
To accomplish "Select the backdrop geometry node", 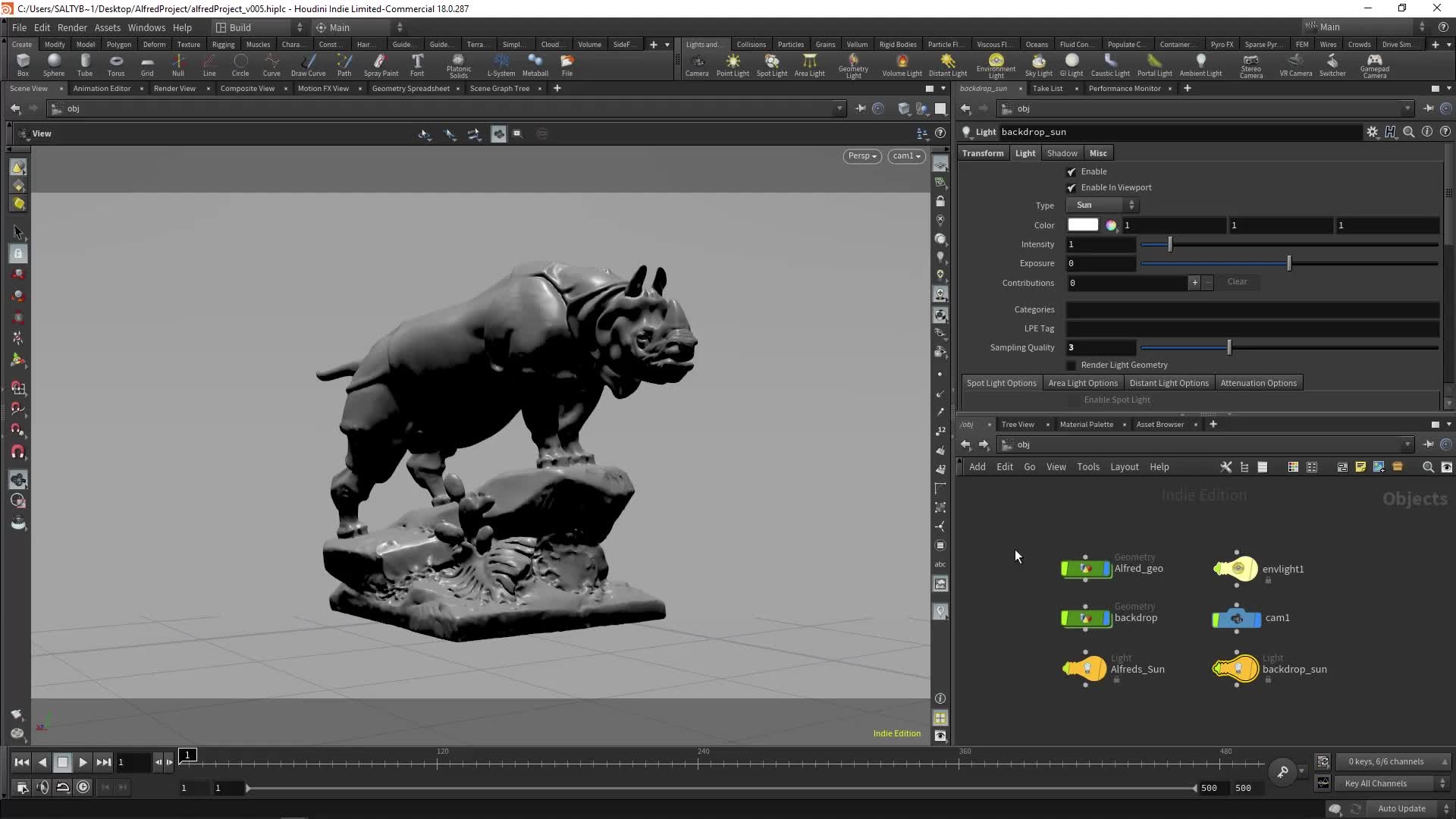I will pos(1086,619).
